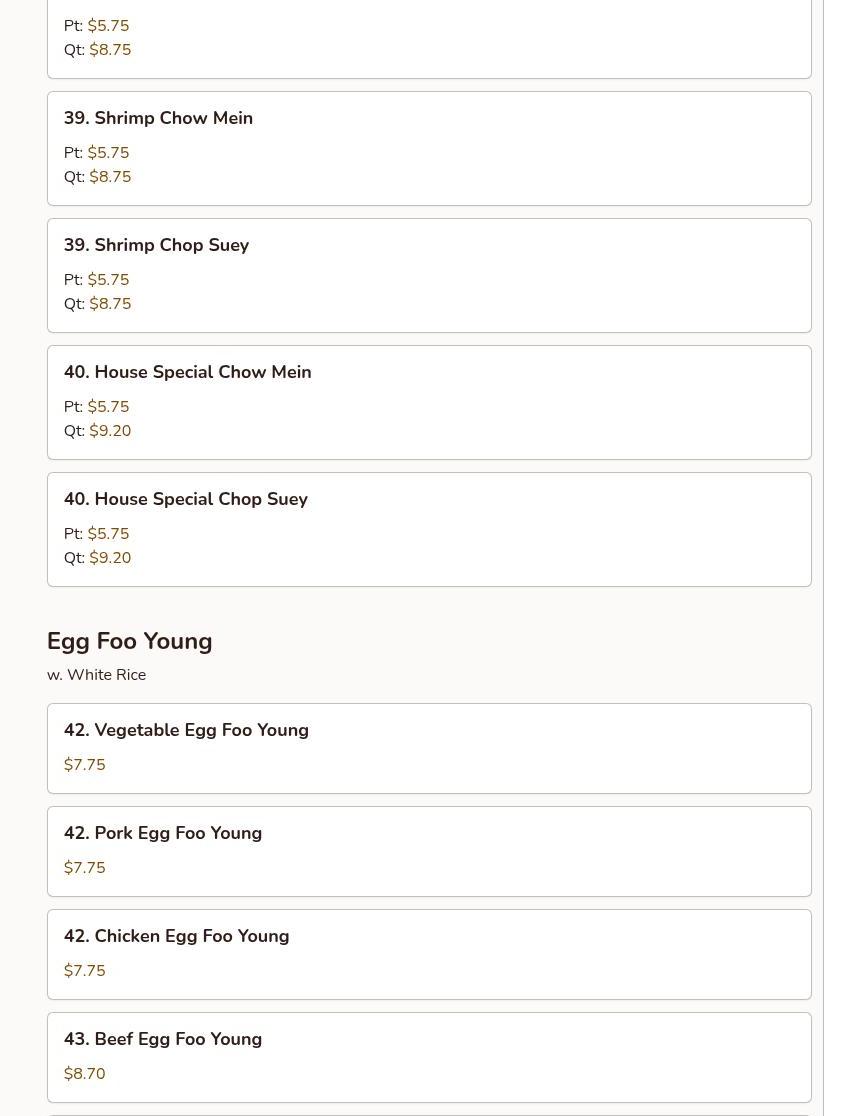This screenshot has height=1116, width=844.
Task: Click House Special Chow Mein's $9.20 quart price
Action: [x=110, y=431]
